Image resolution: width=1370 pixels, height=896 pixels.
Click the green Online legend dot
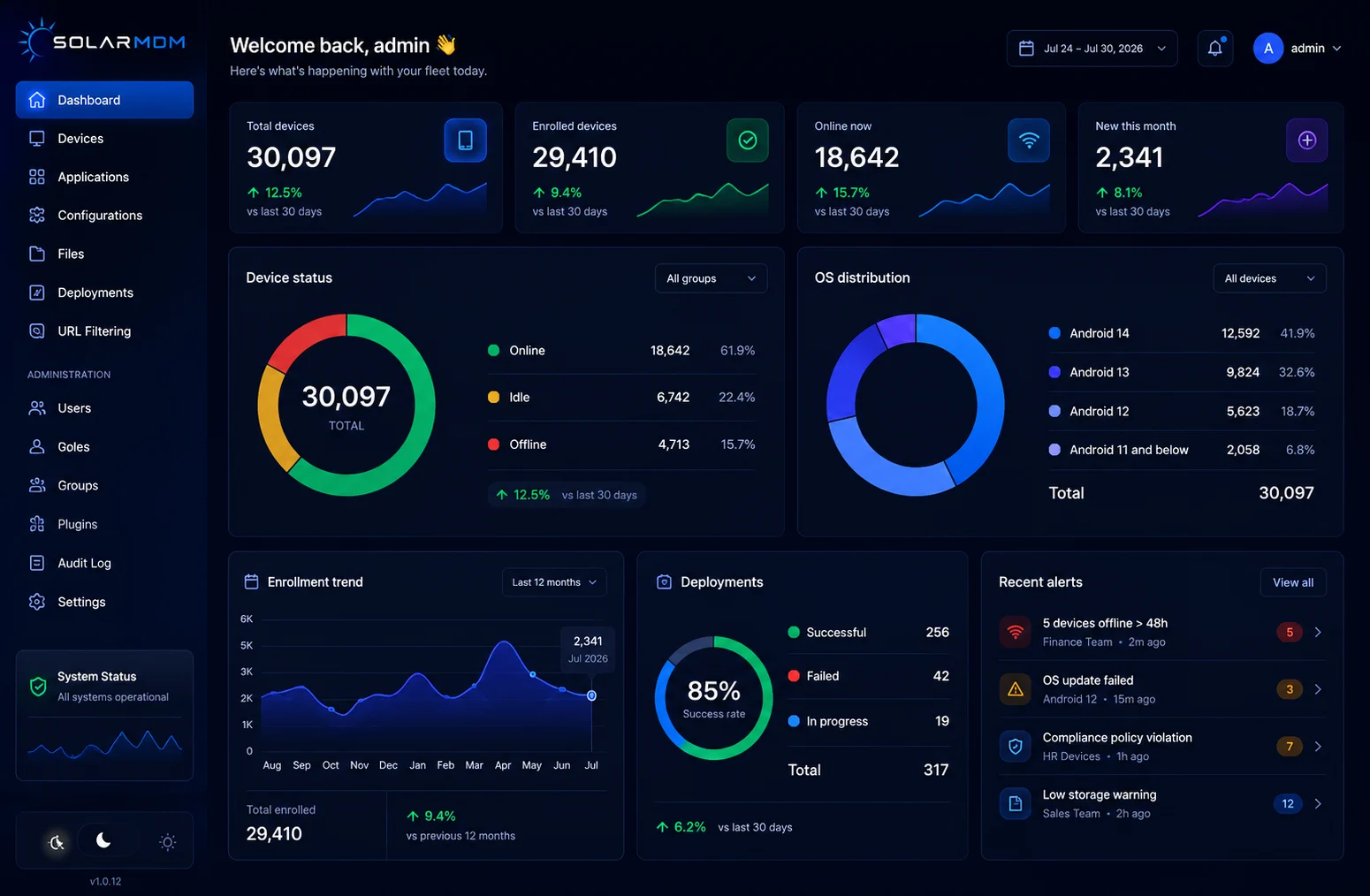(x=494, y=351)
